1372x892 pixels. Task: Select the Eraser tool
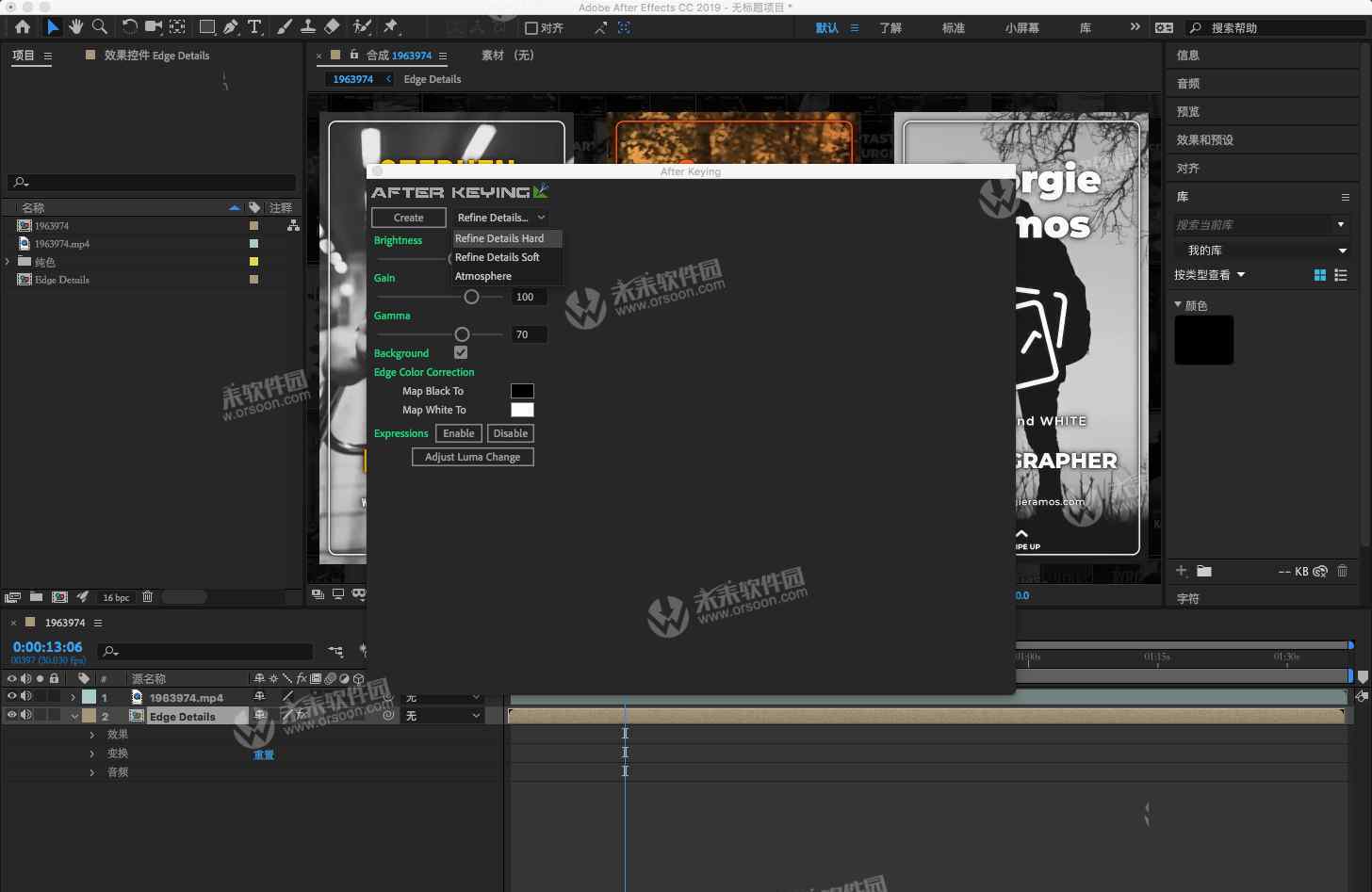332,27
